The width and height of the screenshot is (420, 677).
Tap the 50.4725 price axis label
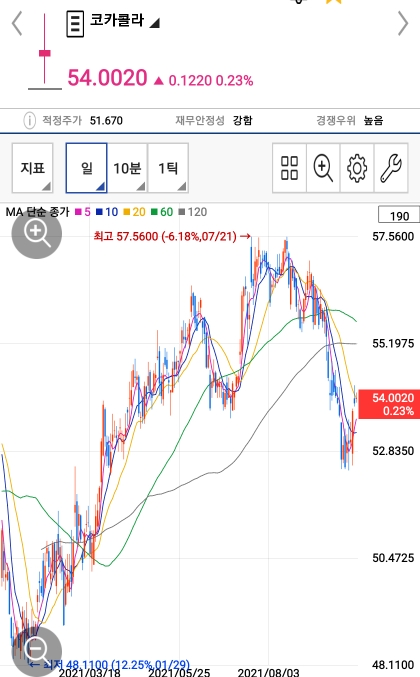tap(393, 558)
